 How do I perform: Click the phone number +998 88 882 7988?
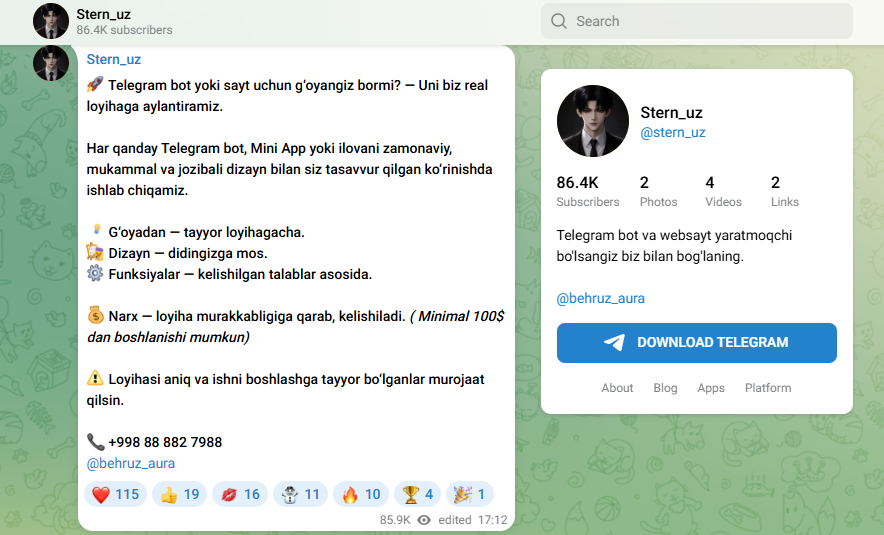tap(165, 442)
